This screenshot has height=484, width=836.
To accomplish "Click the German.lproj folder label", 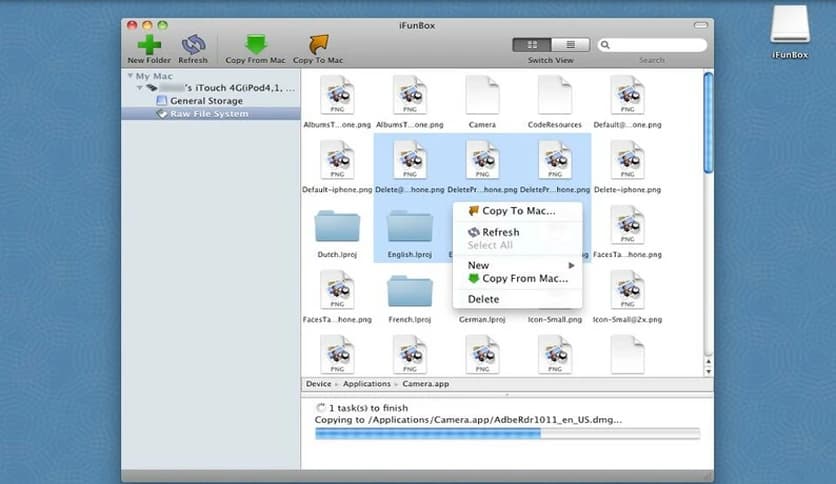I will (x=482, y=320).
